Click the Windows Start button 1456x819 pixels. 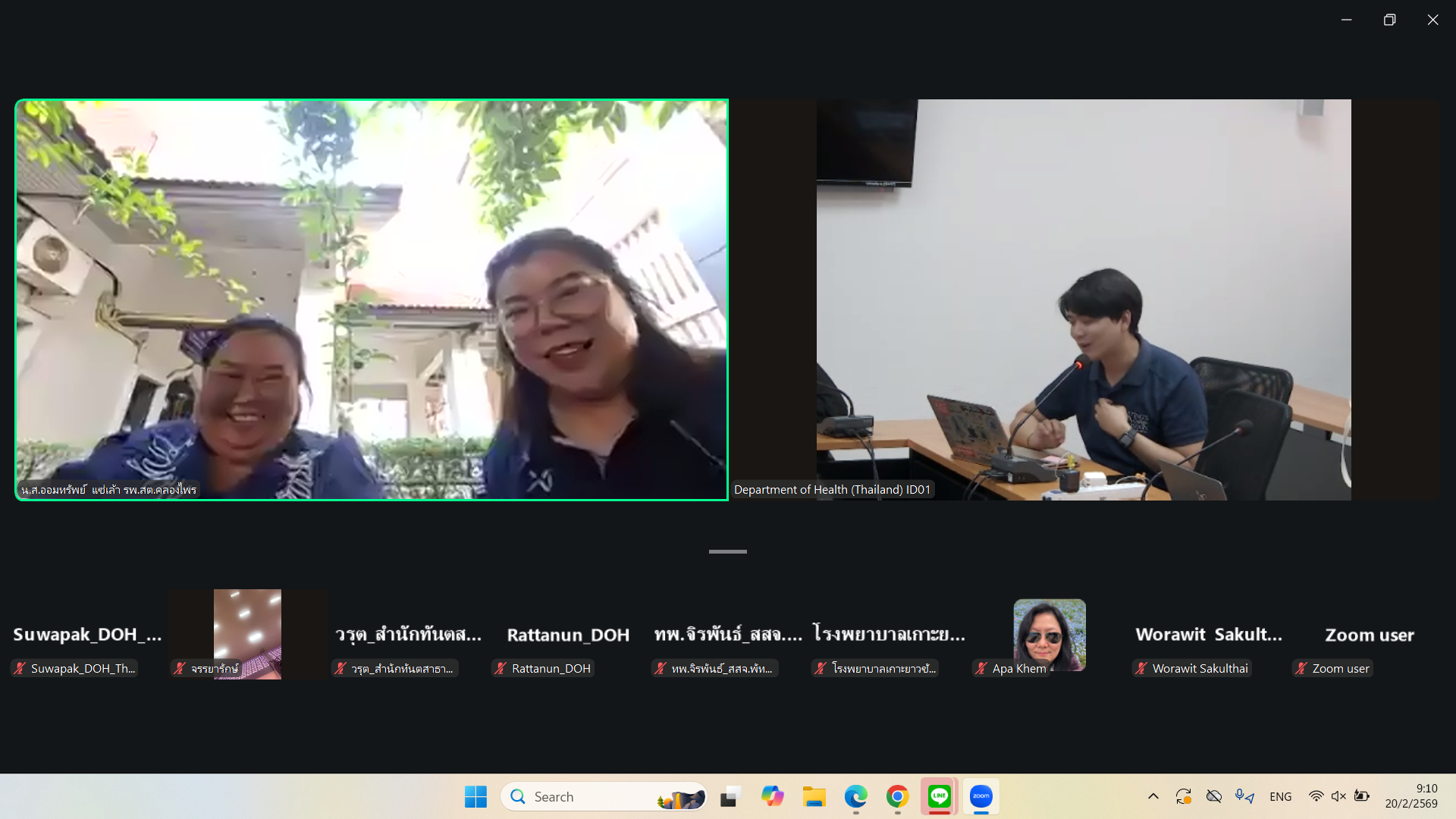pyautogui.click(x=475, y=796)
